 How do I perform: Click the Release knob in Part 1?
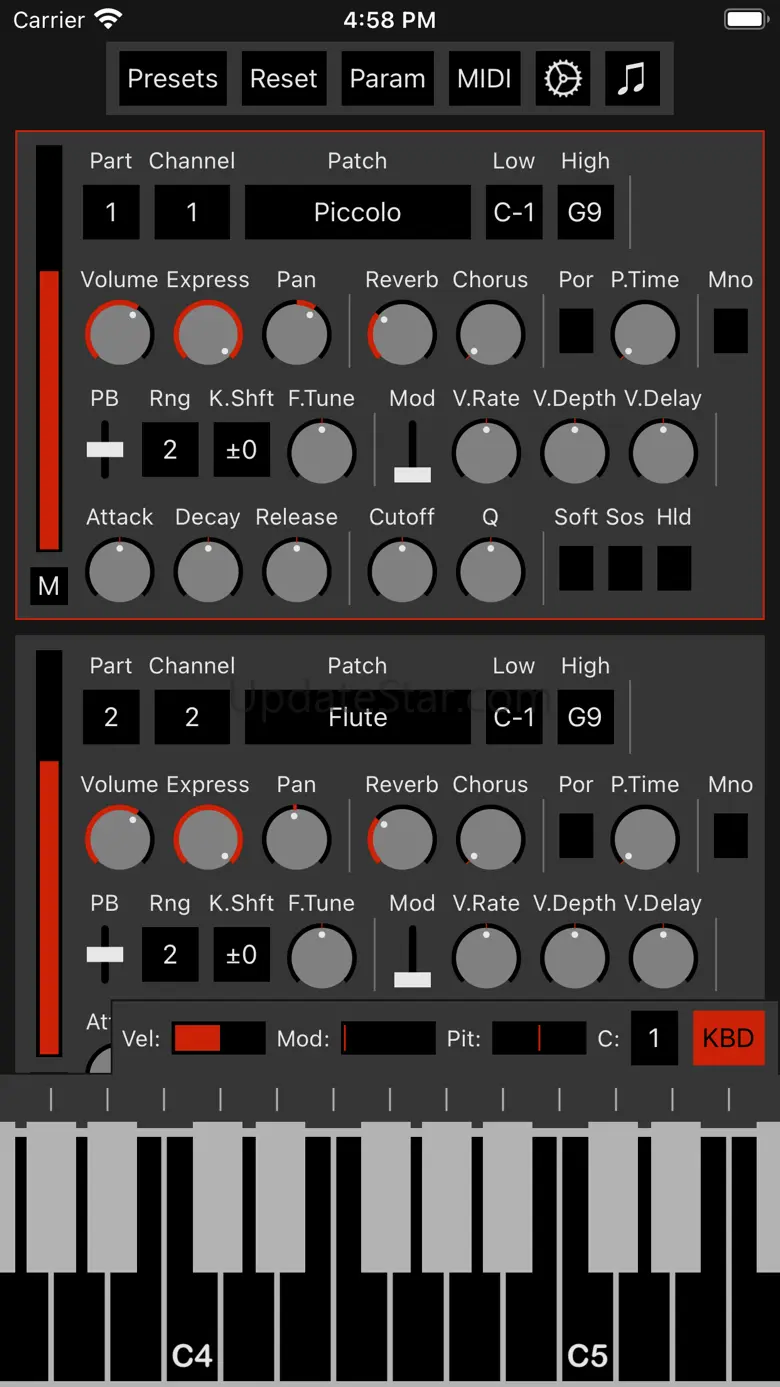[296, 571]
